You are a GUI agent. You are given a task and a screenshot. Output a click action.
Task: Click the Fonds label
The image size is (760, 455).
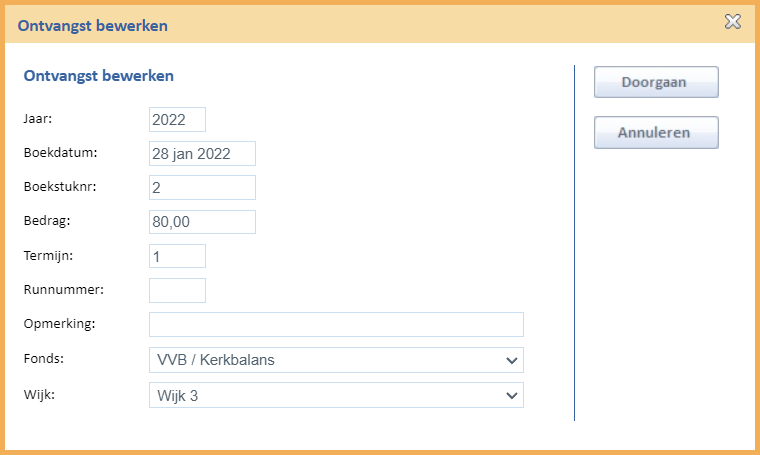pyautogui.click(x=44, y=359)
